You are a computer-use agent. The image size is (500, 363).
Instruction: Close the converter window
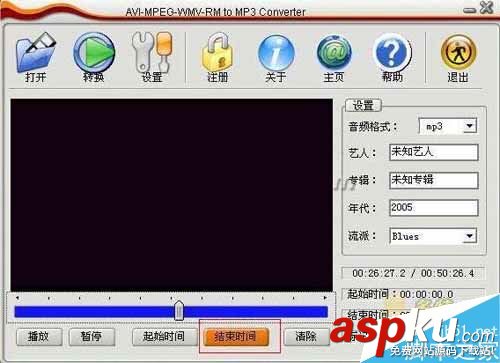click(486, 8)
